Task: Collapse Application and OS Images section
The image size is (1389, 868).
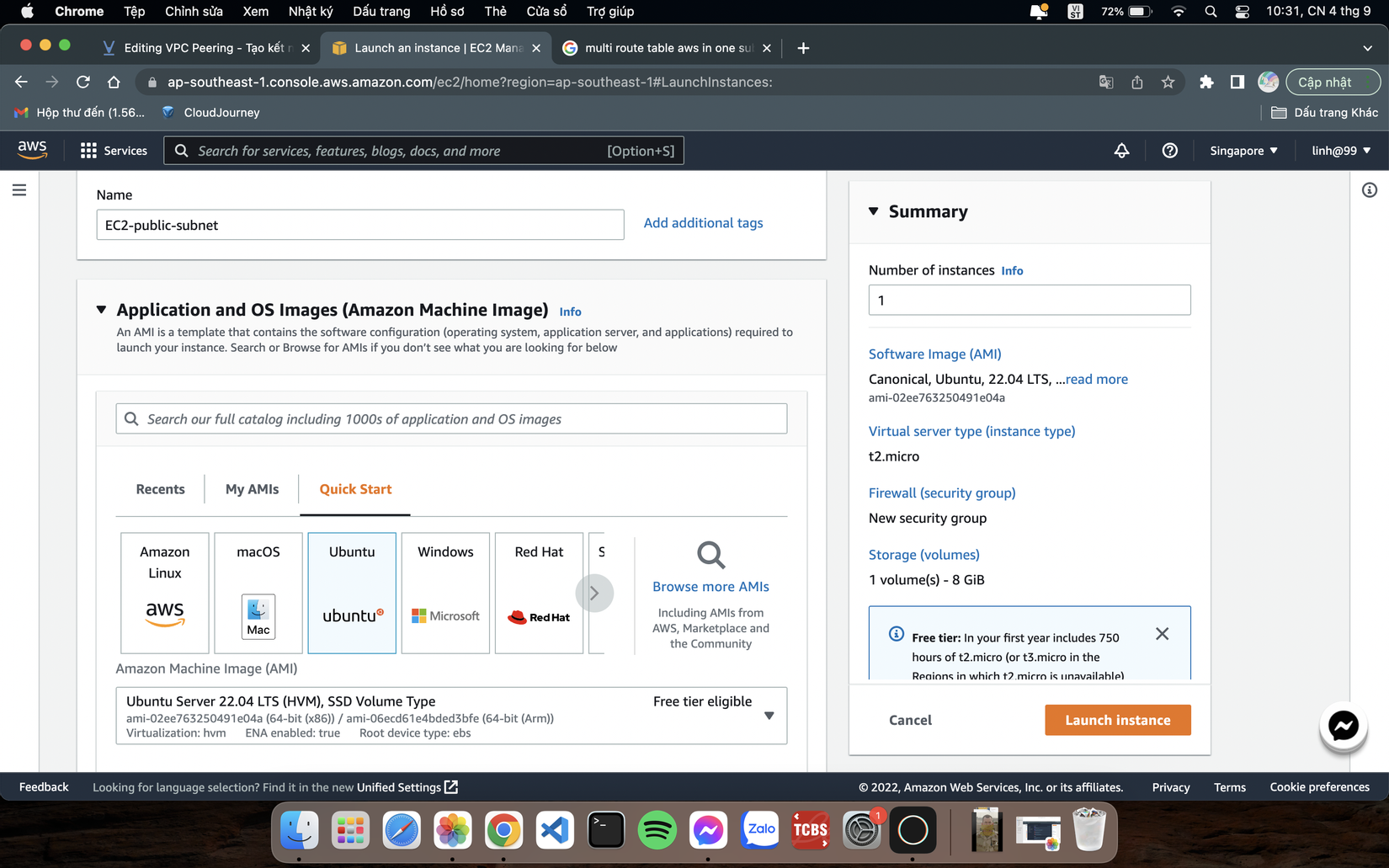Action: pos(101,310)
